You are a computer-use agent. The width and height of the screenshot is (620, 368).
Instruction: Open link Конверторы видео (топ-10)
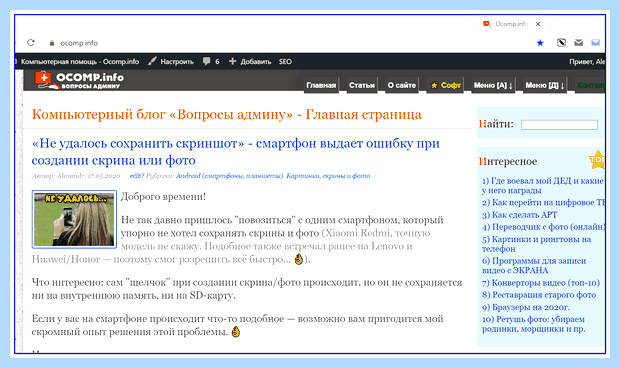tap(541, 283)
